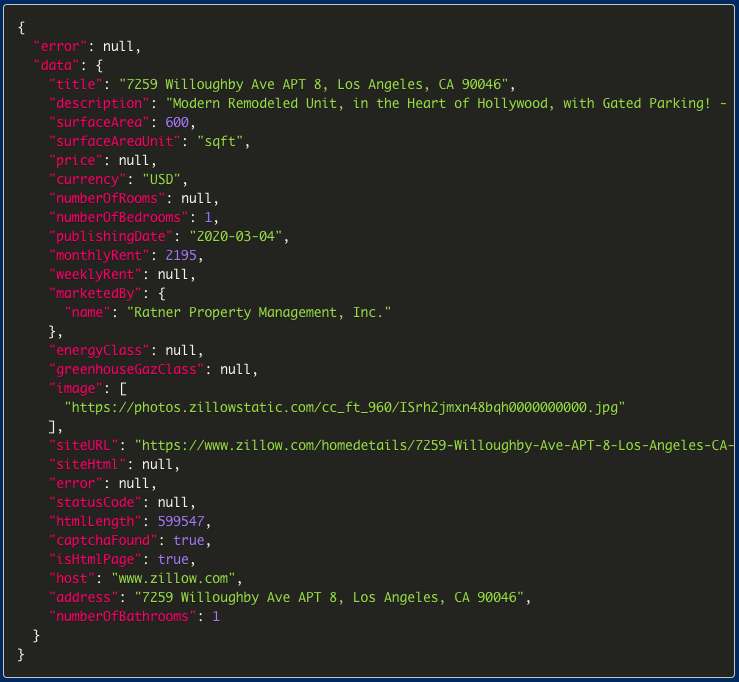
Task: Select the "USD" currency value
Action: (x=162, y=180)
